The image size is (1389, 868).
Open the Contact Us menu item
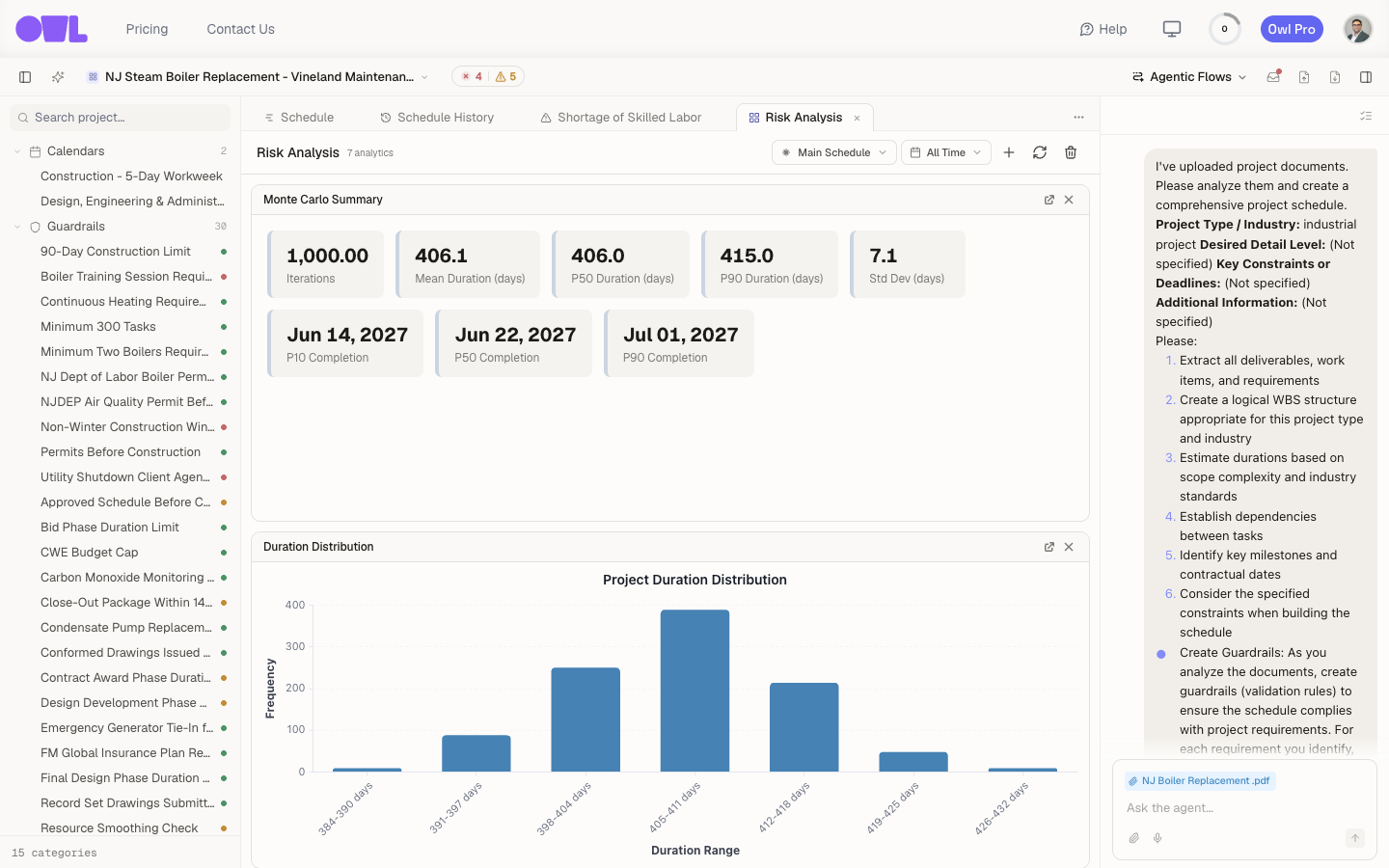[241, 29]
